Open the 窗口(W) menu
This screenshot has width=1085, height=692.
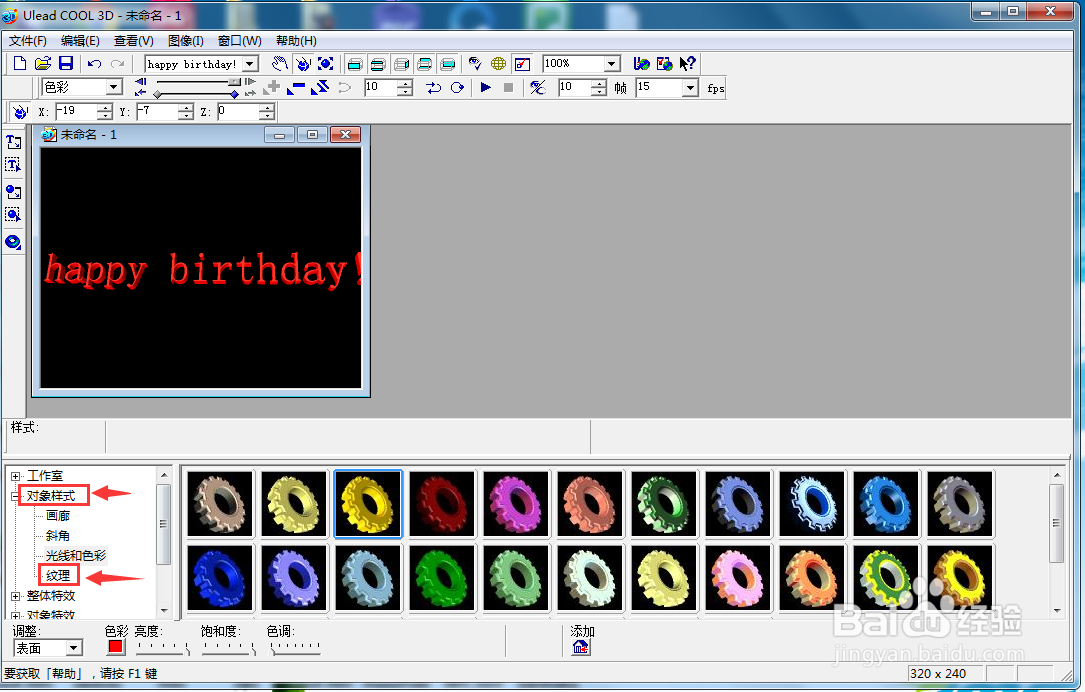[x=239, y=41]
